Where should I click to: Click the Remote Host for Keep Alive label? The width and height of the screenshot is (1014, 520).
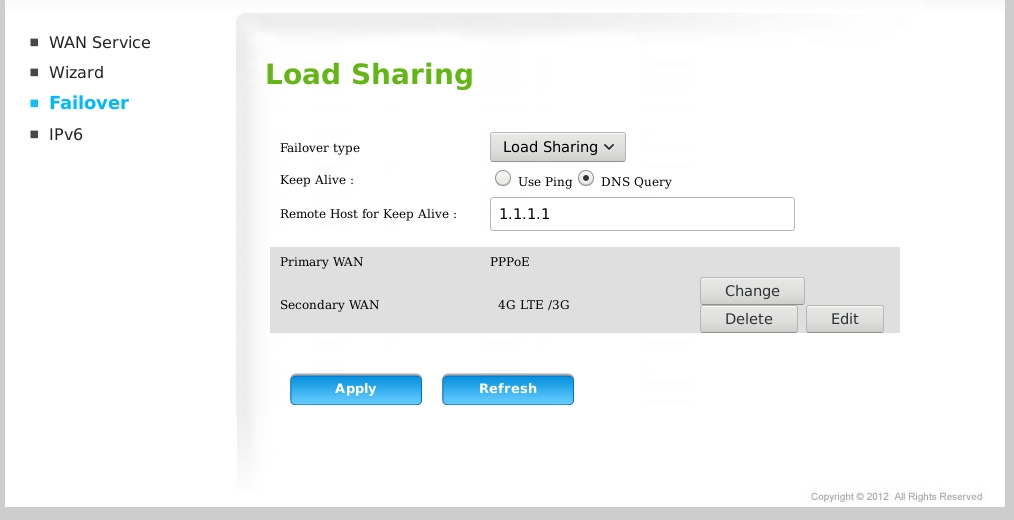coord(369,214)
